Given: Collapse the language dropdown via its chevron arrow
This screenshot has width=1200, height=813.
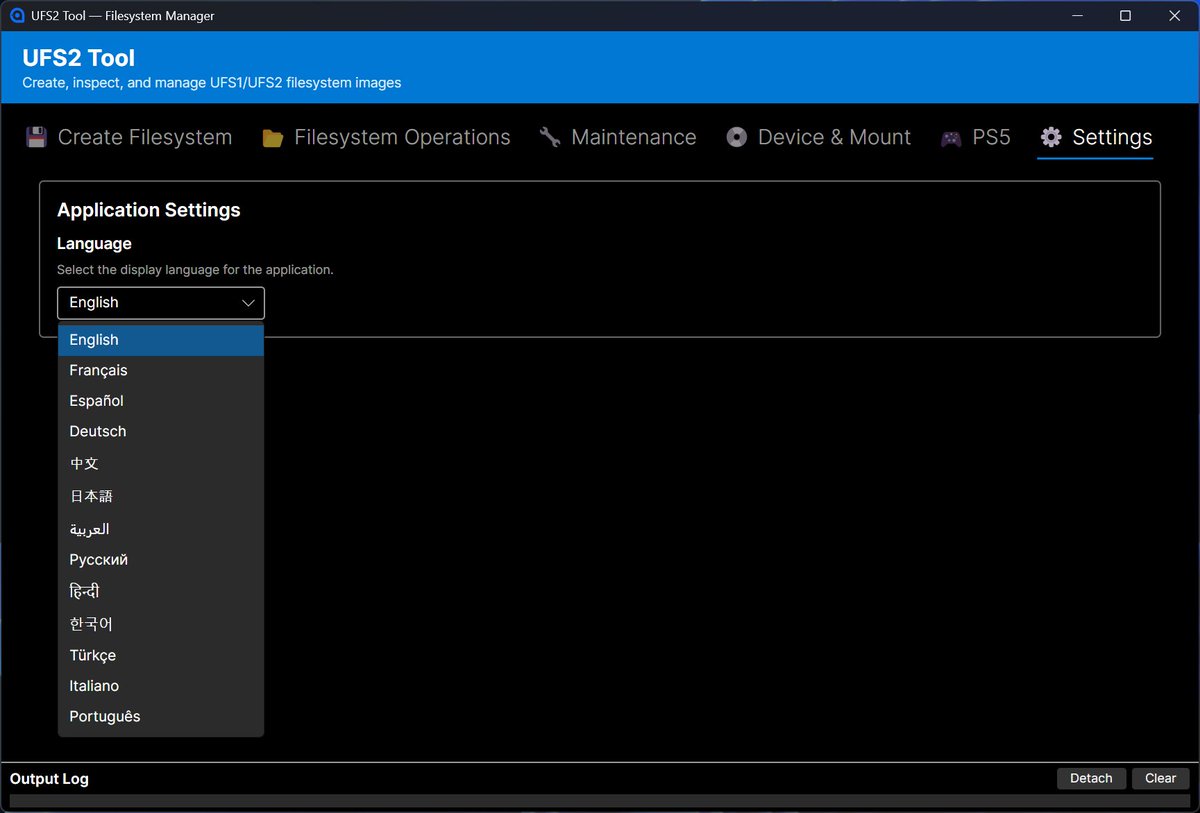Looking at the screenshot, I should click(248, 303).
